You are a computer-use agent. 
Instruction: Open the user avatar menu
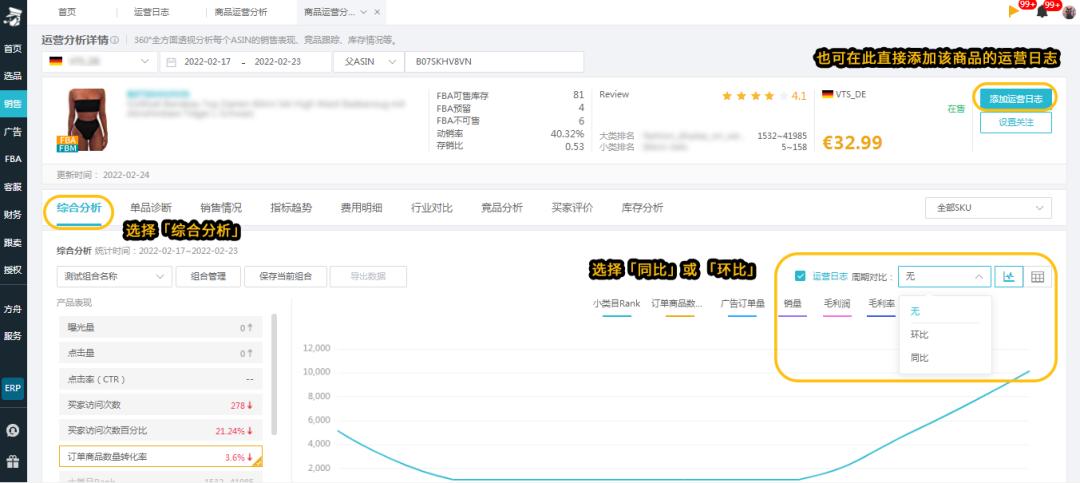tap(1068, 11)
